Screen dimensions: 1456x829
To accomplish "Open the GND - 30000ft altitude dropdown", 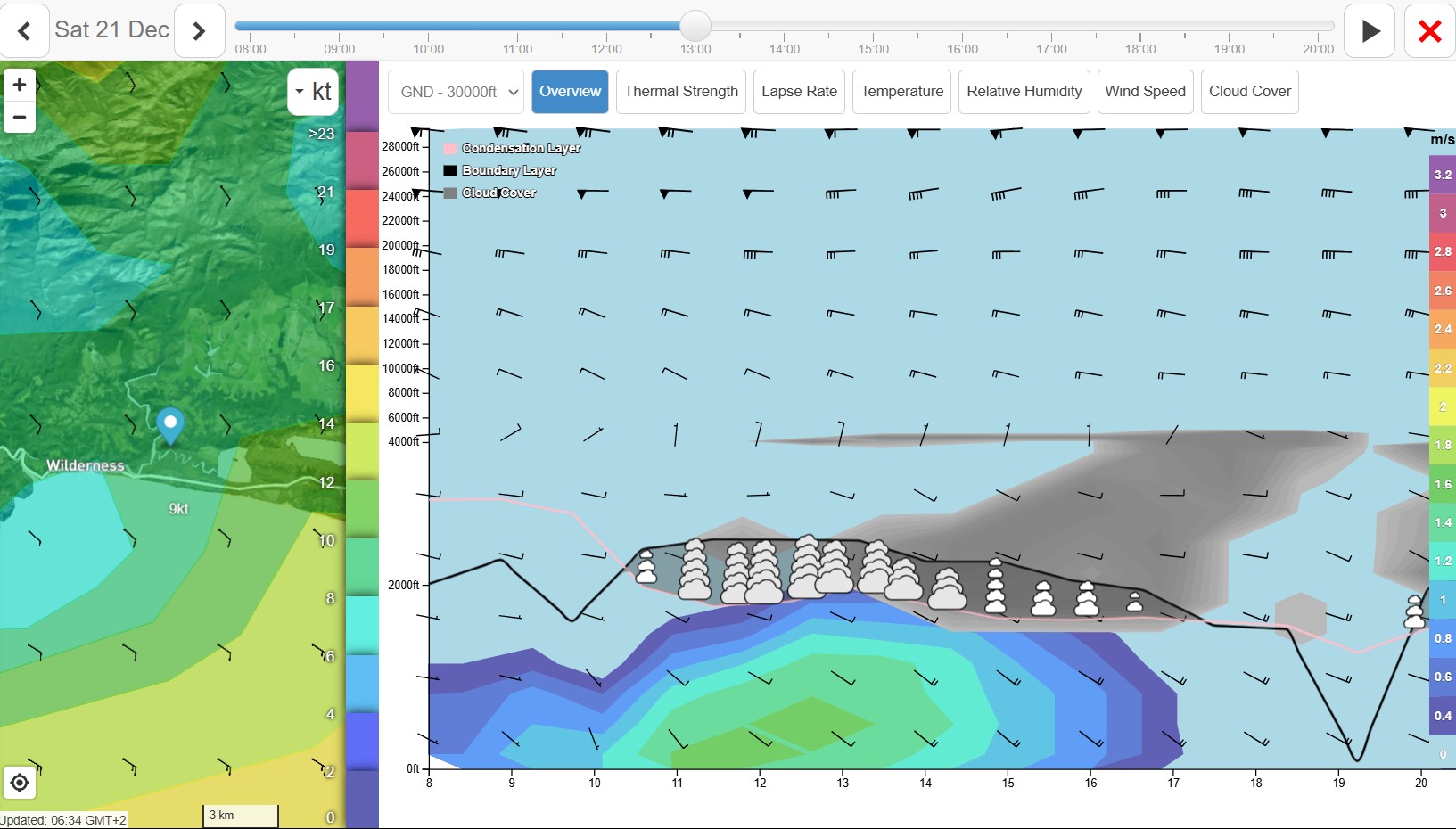I will [x=457, y=92].
